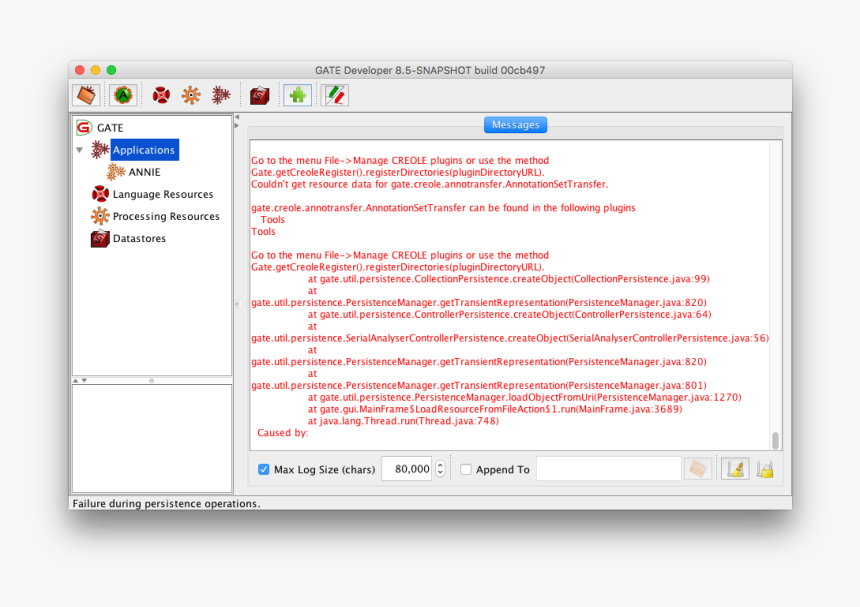
Task: Click the save log icon
Action: pyautogui.click(x=765, y=468)
